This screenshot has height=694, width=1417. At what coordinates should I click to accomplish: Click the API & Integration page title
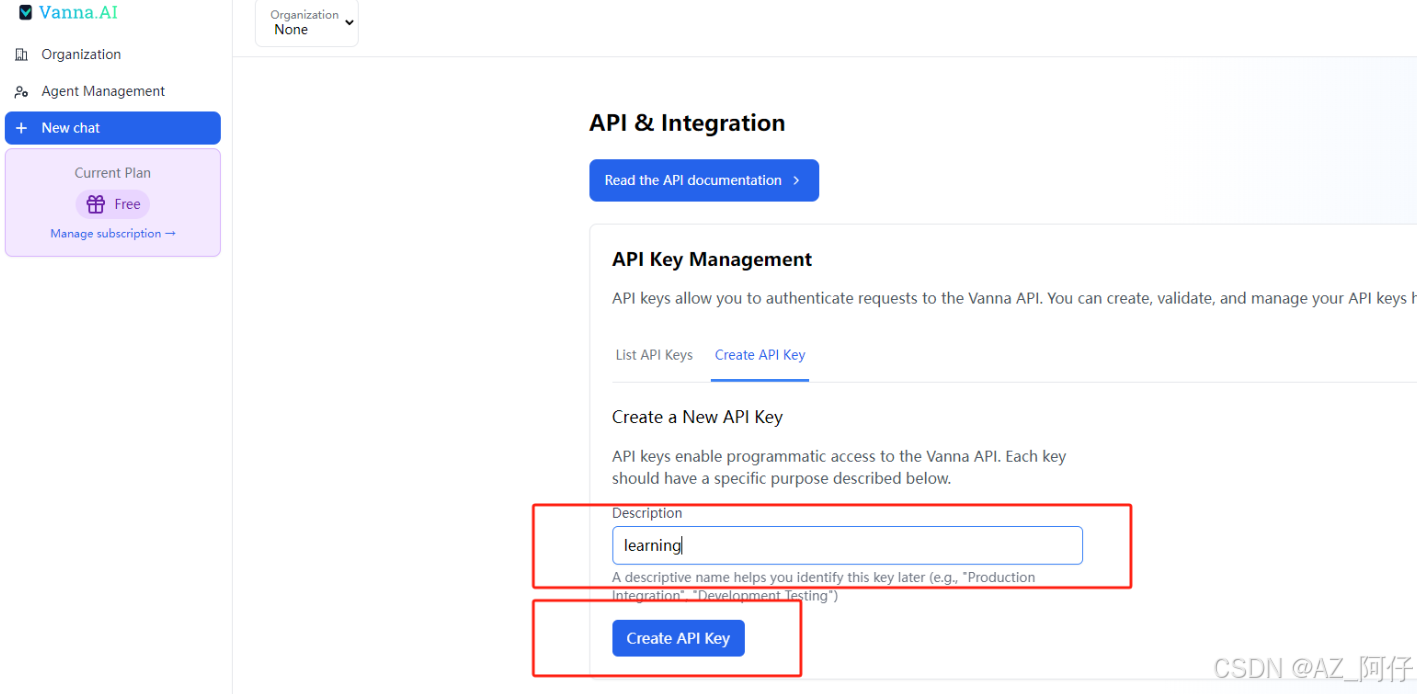click(687, 123)
